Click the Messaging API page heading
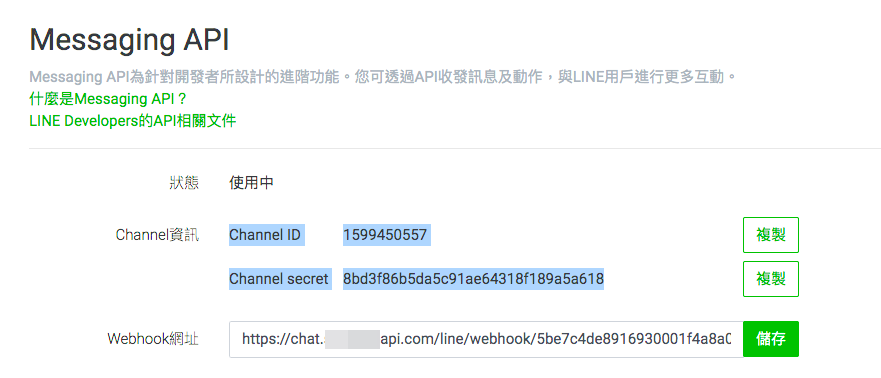The height and width of the screenshot is (378, 881). tap(129, 40)
